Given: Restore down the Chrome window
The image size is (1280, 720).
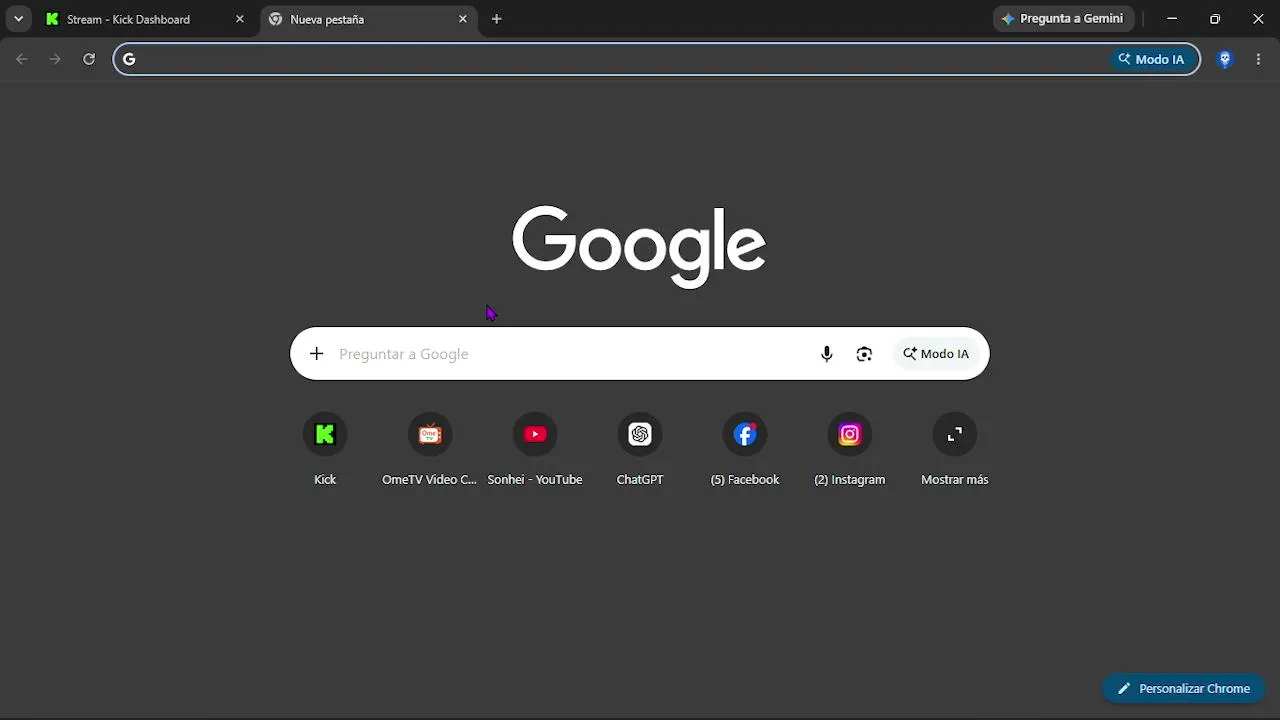Looking at the screenshot, I should 1215,19.
